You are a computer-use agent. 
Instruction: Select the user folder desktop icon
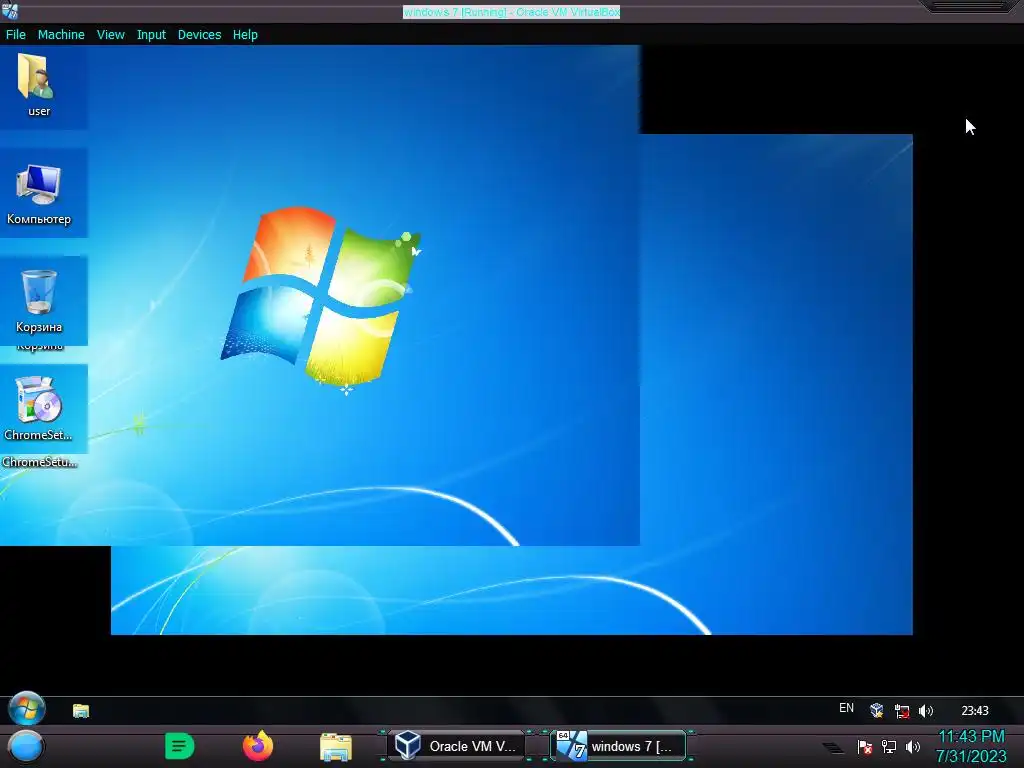coord(39,86)
